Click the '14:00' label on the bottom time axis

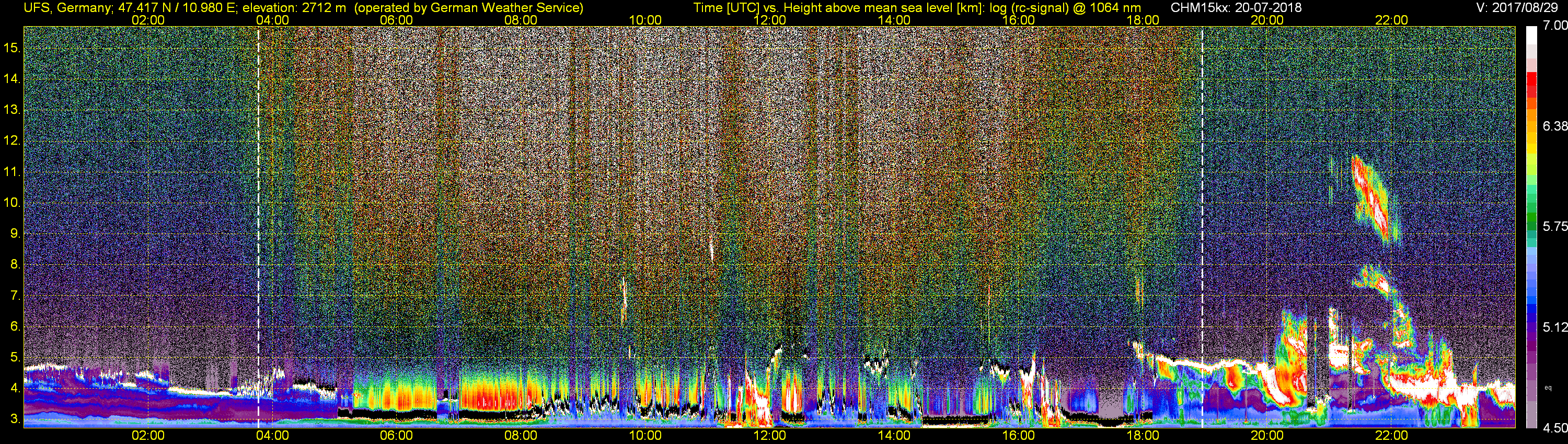(x=894, y=436)
